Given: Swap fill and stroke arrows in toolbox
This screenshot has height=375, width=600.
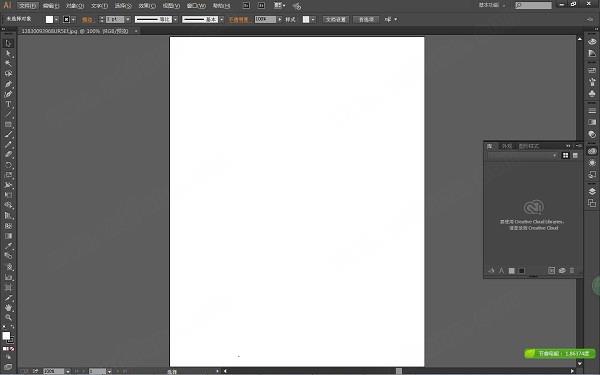Looking at the screenshot, I should 12,327.
